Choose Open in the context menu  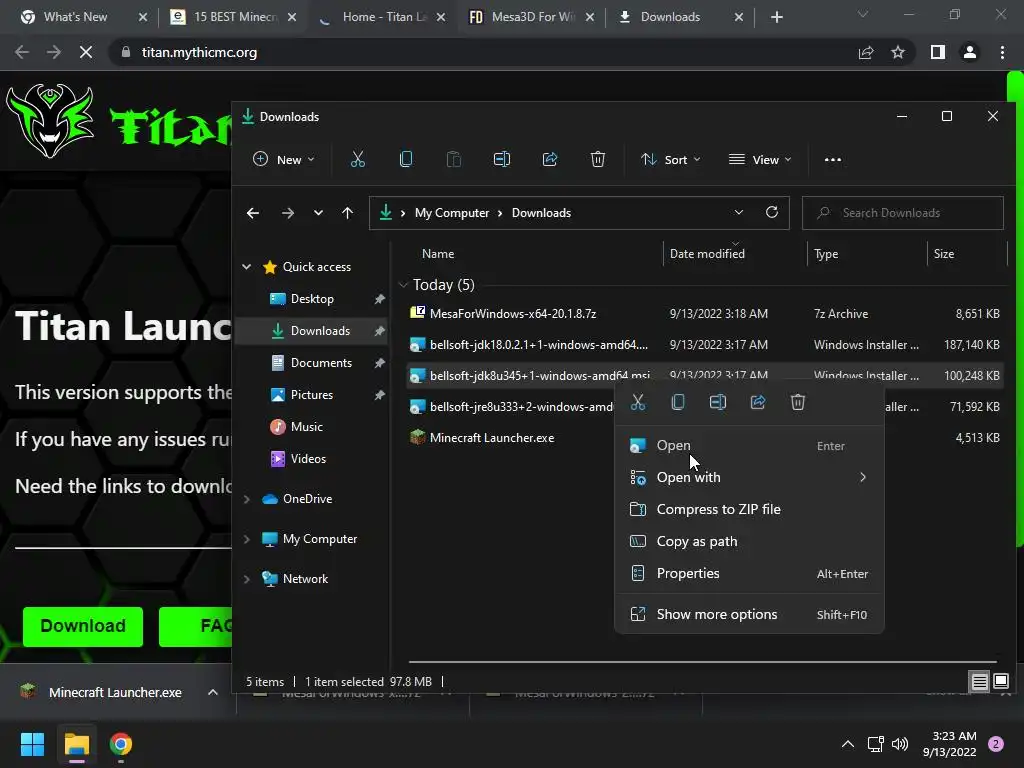coord(749,445)
